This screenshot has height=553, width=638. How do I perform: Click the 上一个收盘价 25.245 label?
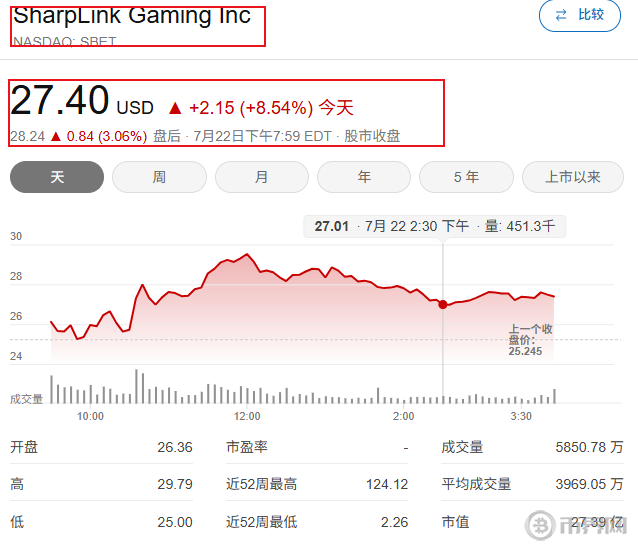530,340
